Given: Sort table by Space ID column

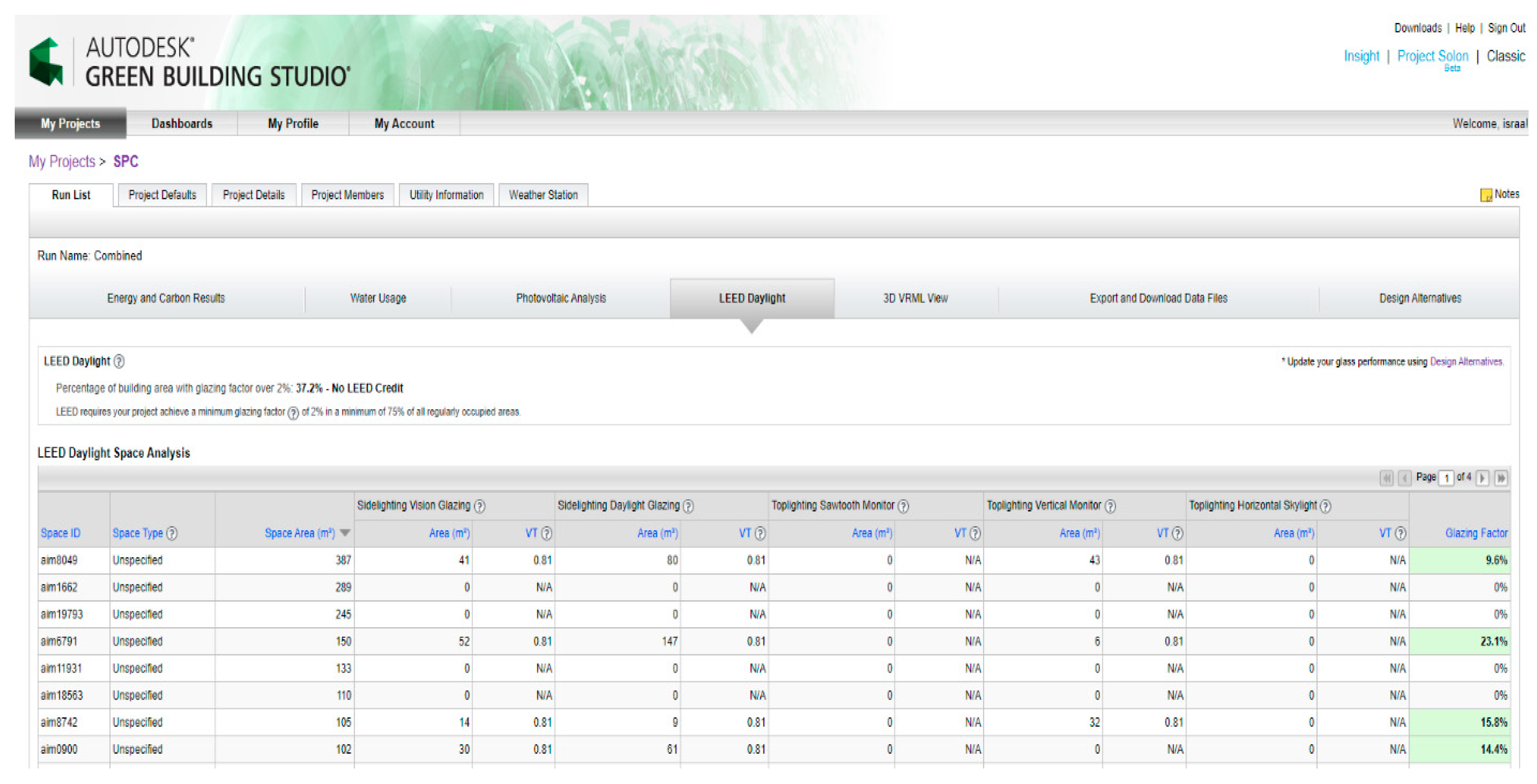Looking at the screenshot, I should (x=60, y=533).
